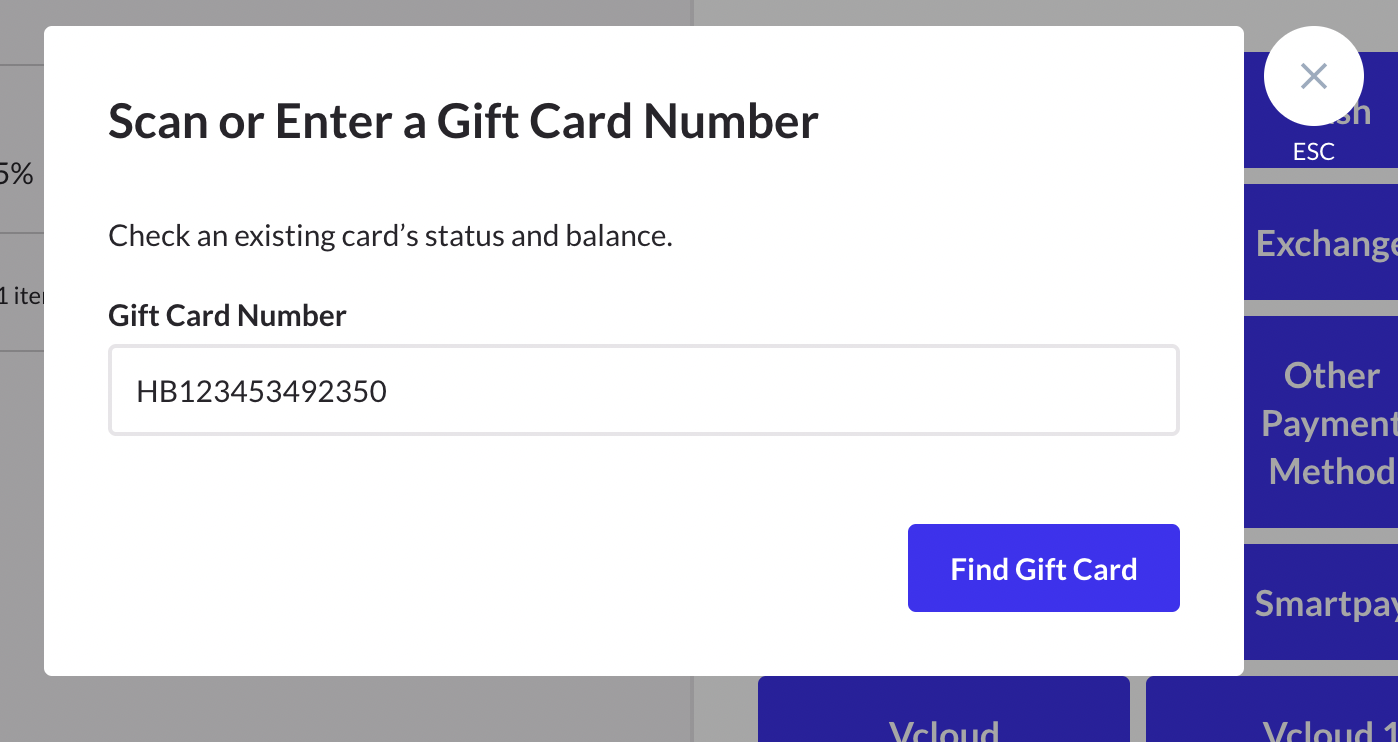Viewport: 1398px width, 742px height.
Task: Click the 5% text behind the dialog
Action: pos(16,175)
